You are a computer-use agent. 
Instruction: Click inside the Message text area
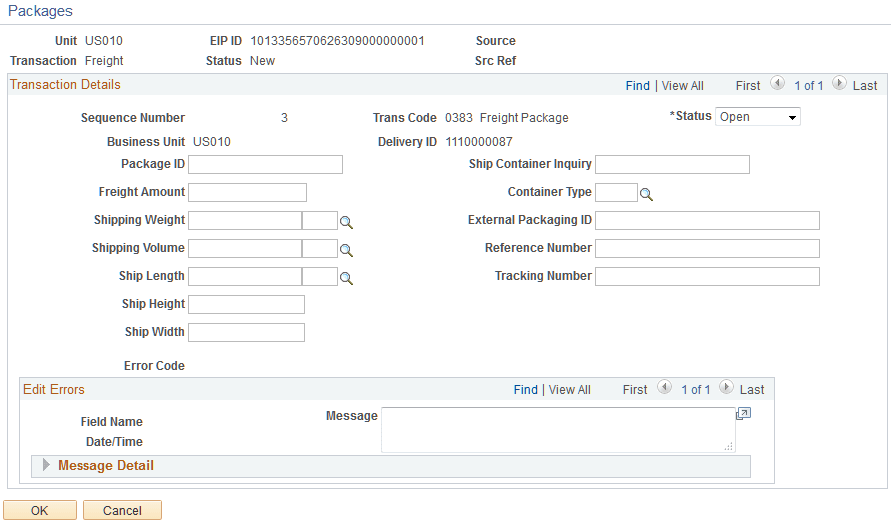[x=558, y=430]
